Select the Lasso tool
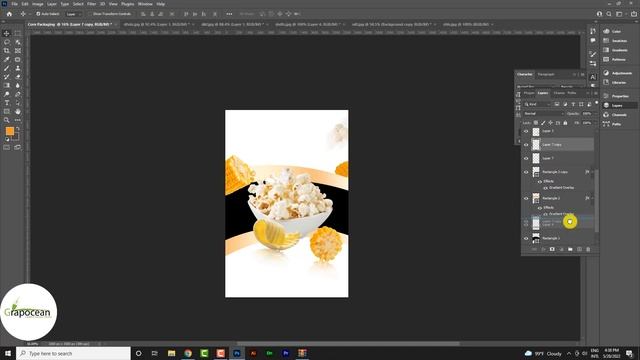This screenshot has width=640, height=360. 7,42
